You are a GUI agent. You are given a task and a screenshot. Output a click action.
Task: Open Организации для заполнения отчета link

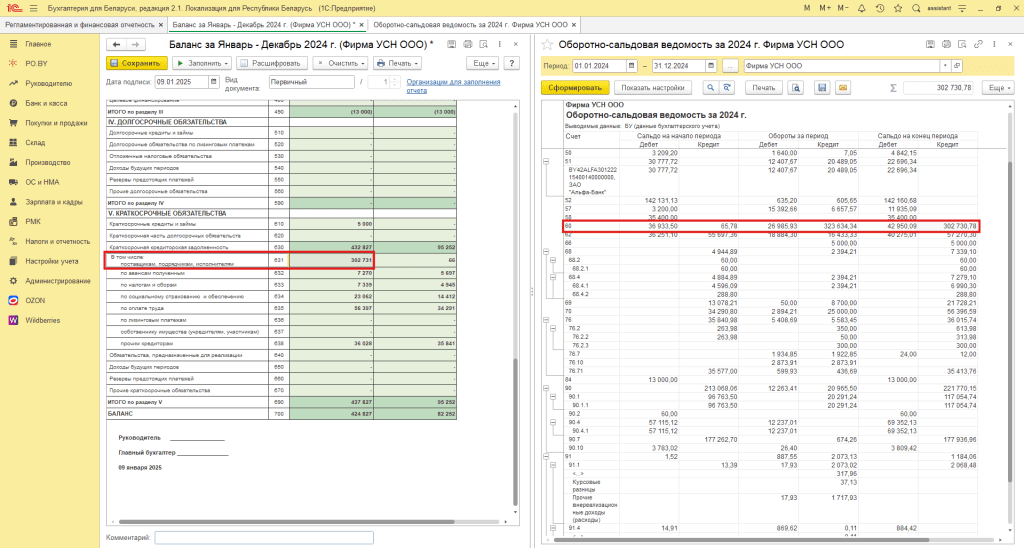(x=453, y=86)
